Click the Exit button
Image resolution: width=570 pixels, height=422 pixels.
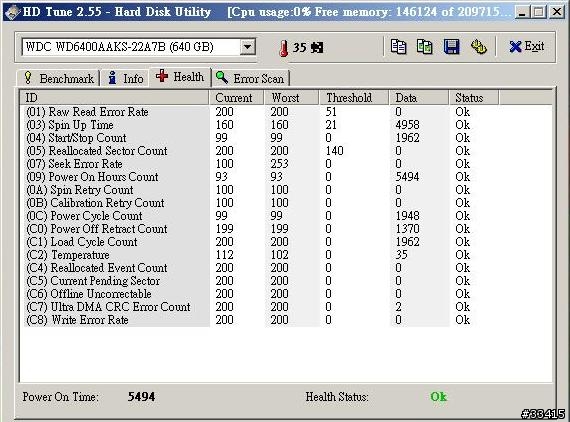coord(527,47)
